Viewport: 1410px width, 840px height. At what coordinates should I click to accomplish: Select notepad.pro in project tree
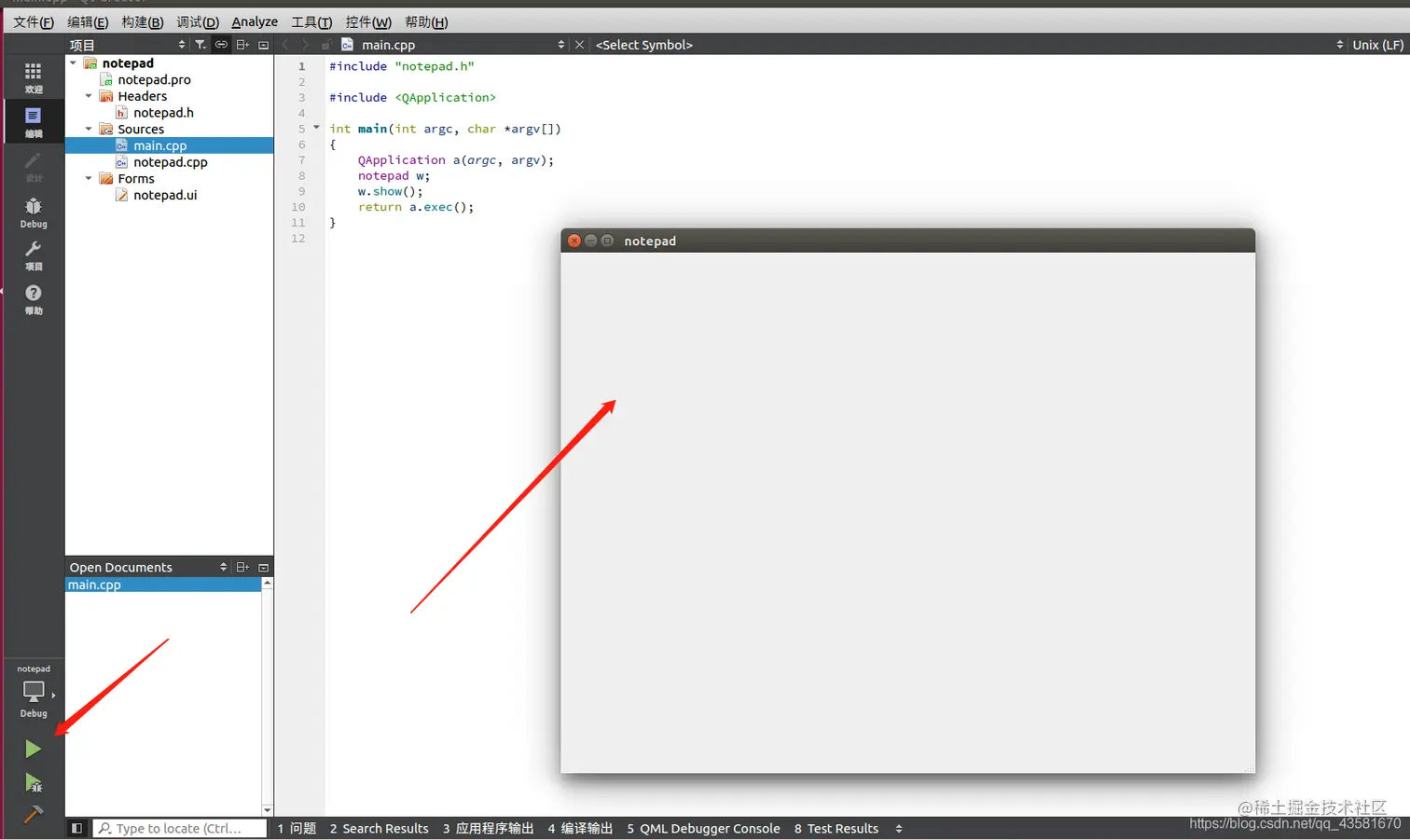point(154,80)
